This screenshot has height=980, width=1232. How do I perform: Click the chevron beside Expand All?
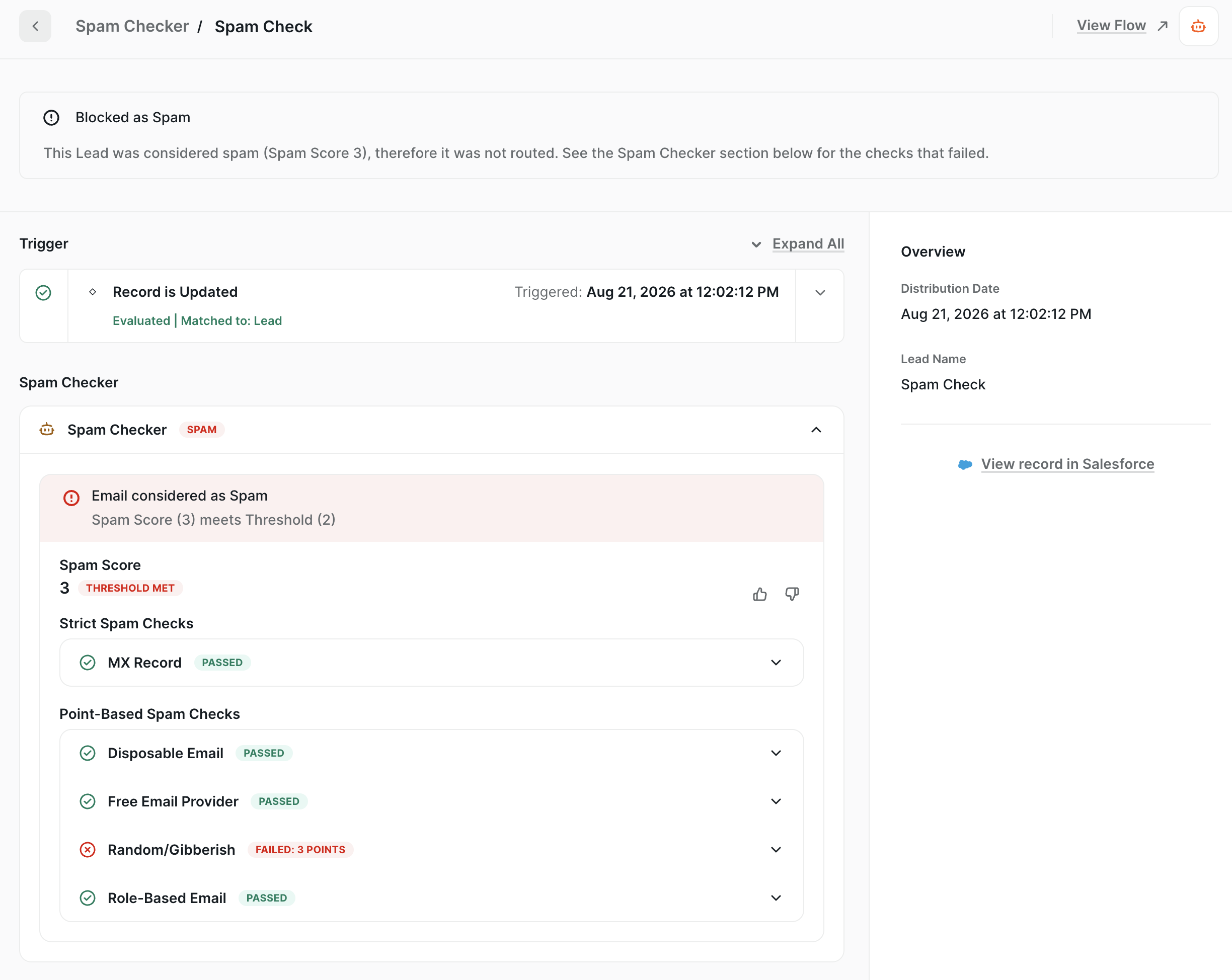pos(756,244)
